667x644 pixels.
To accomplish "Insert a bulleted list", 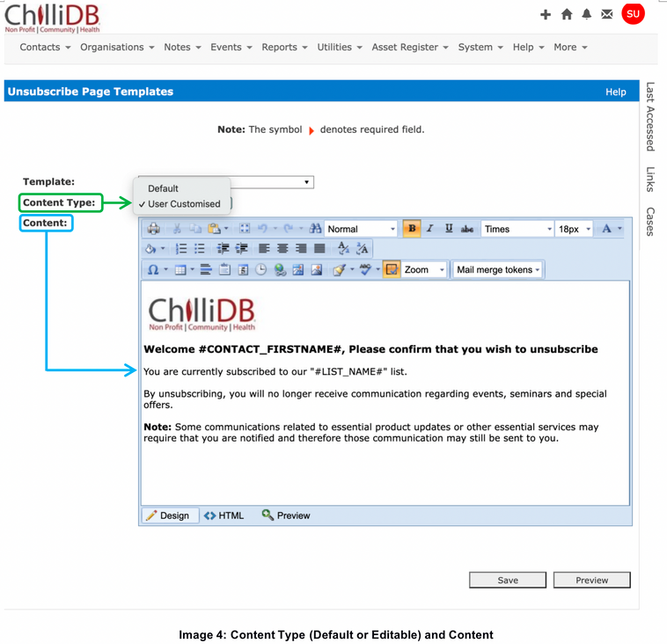I will click(x=200, y=249).
